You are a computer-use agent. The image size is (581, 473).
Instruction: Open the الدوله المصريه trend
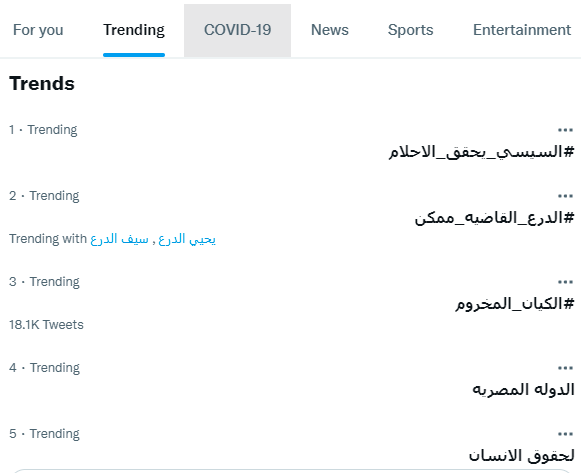[x=523, y=390]
